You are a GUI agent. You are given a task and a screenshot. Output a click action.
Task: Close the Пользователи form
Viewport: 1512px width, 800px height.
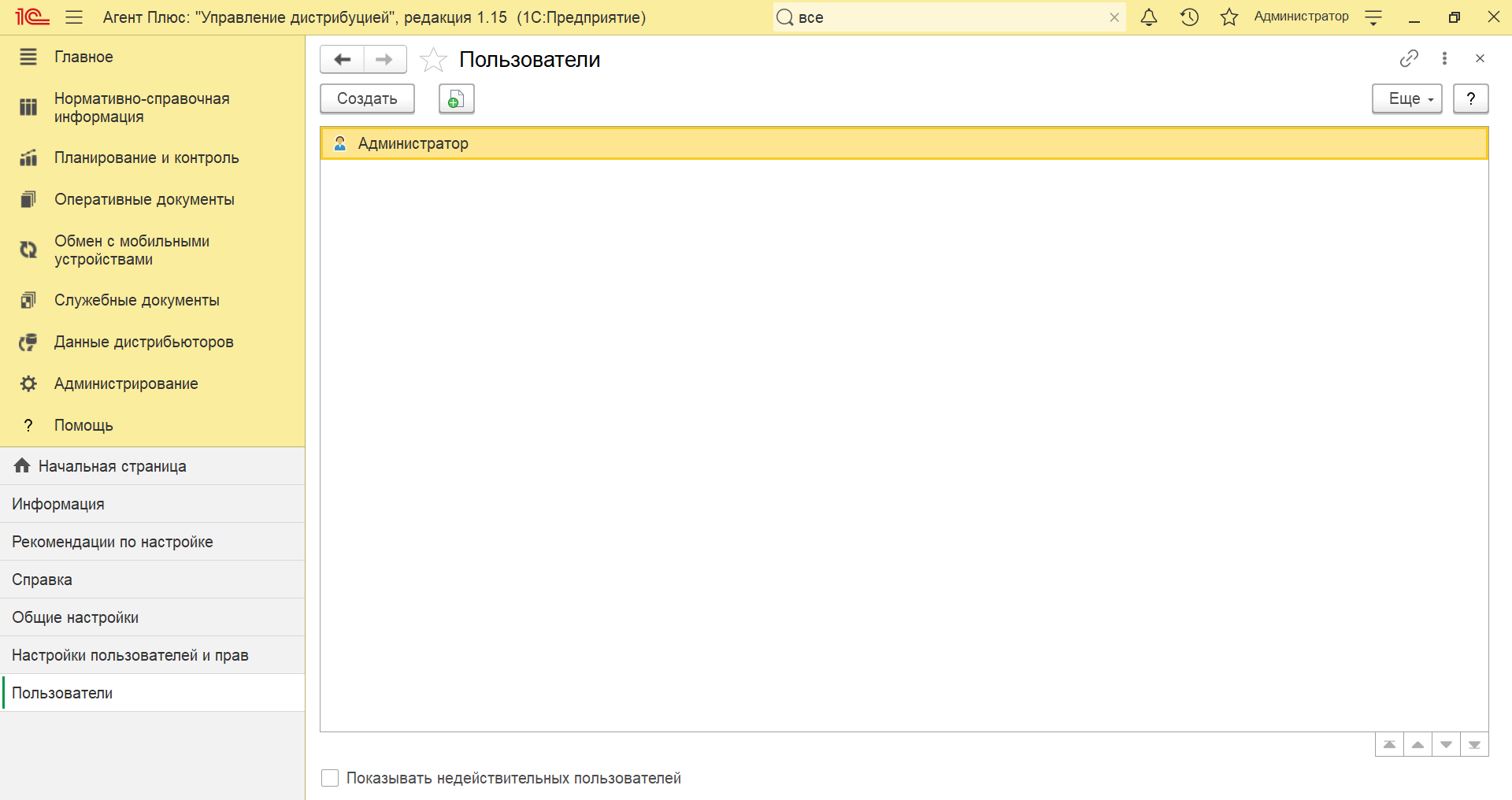(1480, 58)
